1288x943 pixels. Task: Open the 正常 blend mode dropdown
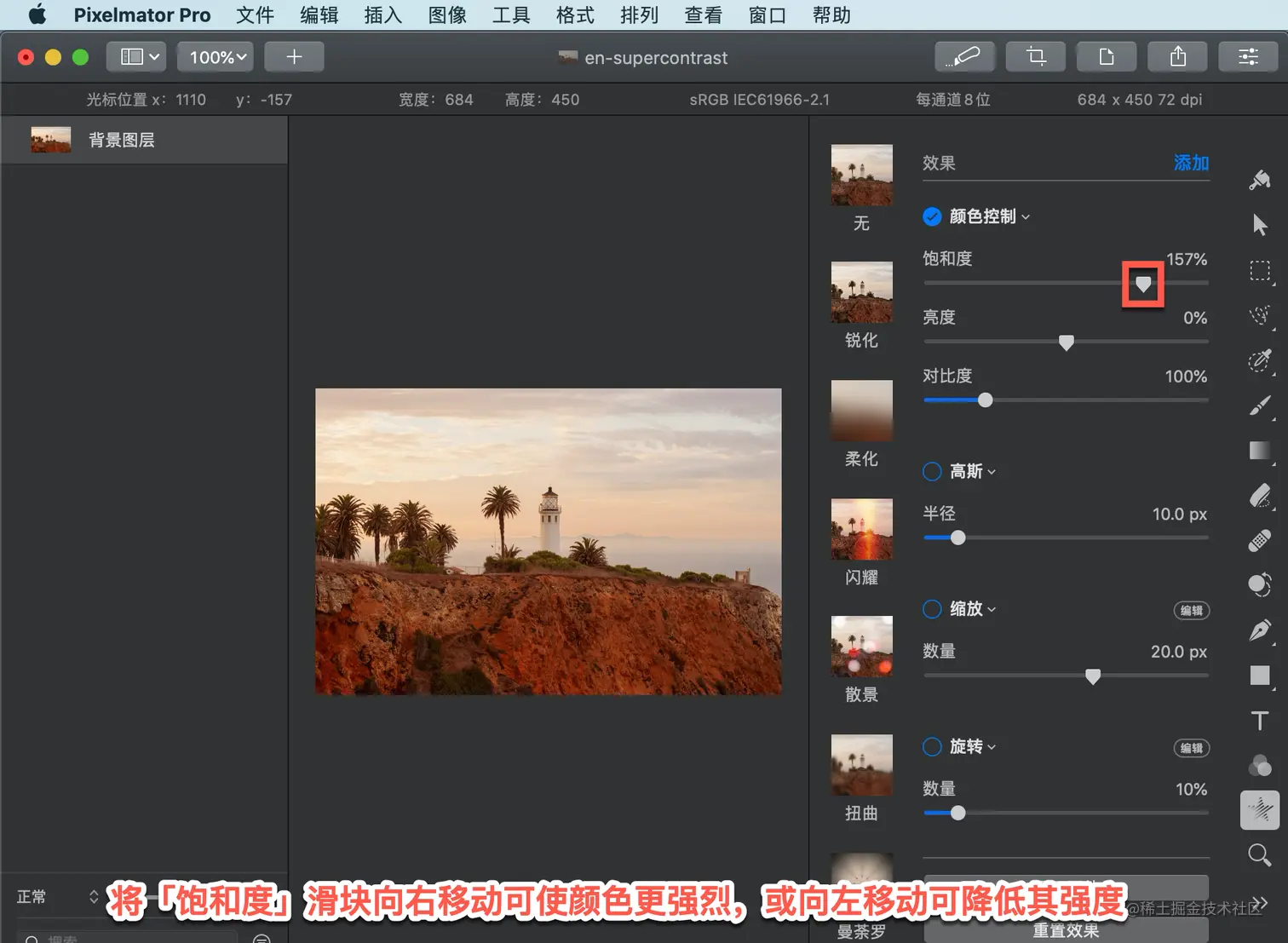point(57,896)
